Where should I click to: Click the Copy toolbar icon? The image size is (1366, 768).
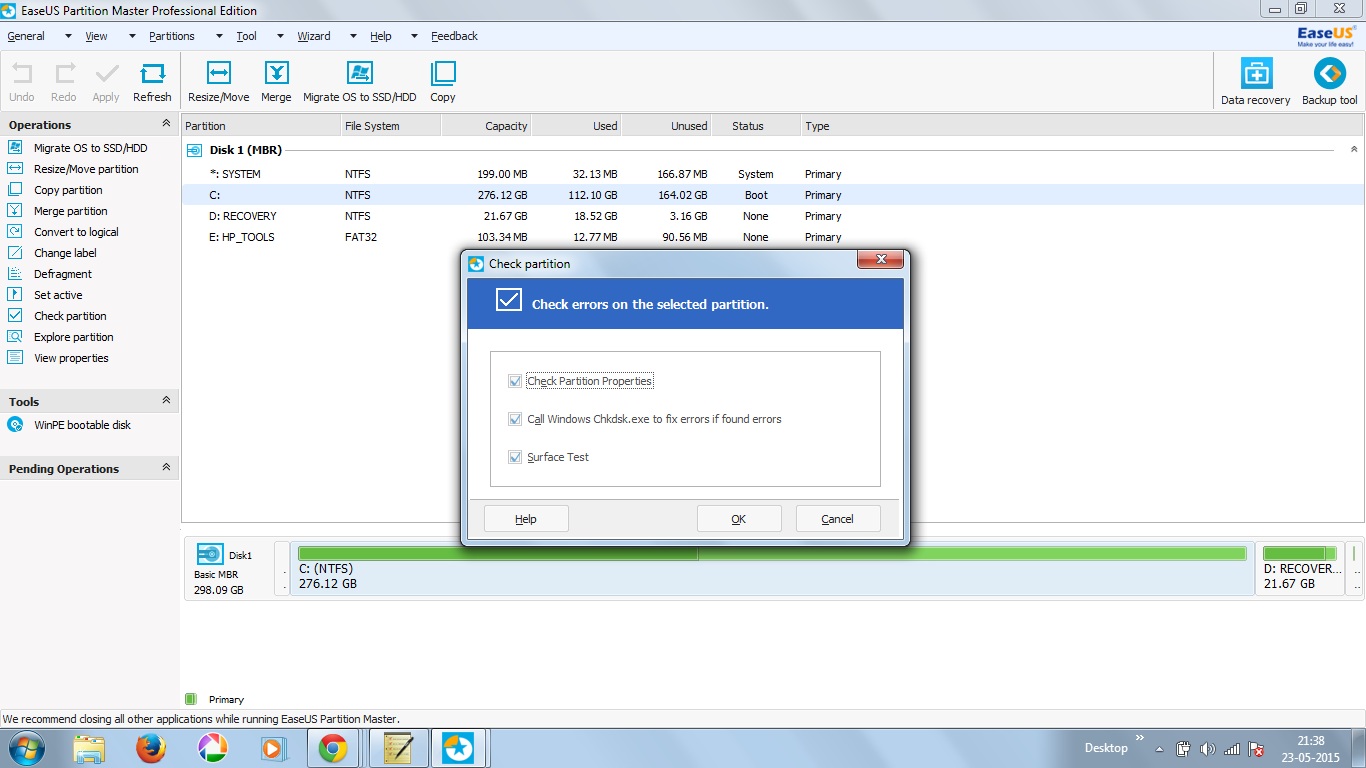[x=443, y=73]
